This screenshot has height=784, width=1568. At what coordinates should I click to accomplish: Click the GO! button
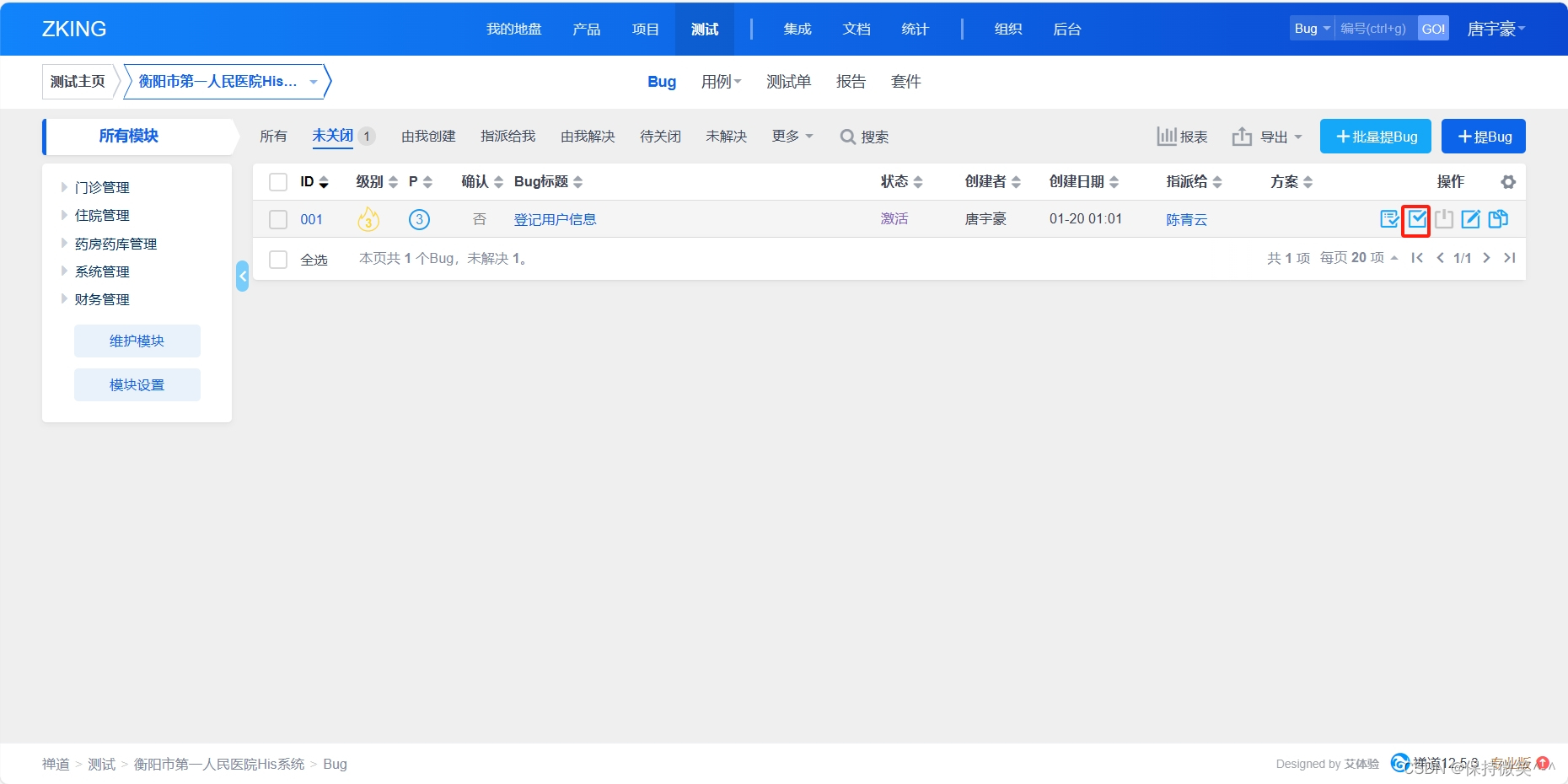click(1433, 29)
